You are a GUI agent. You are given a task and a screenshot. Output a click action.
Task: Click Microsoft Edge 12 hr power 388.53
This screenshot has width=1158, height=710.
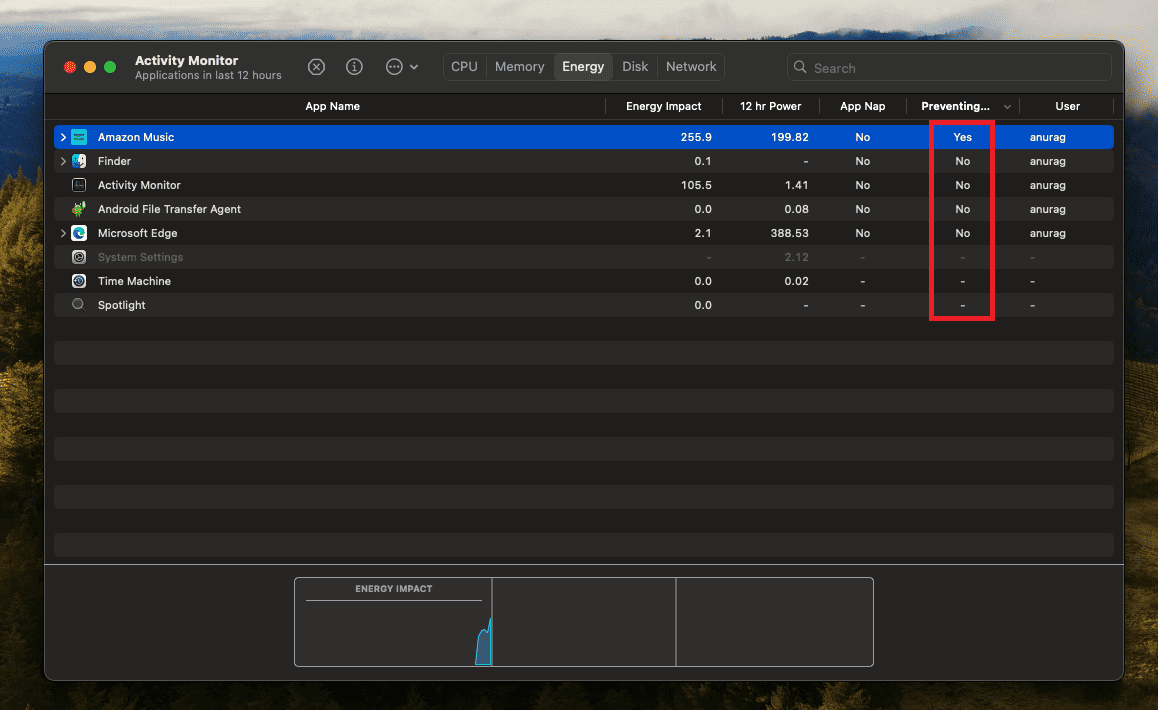point(789,233)
